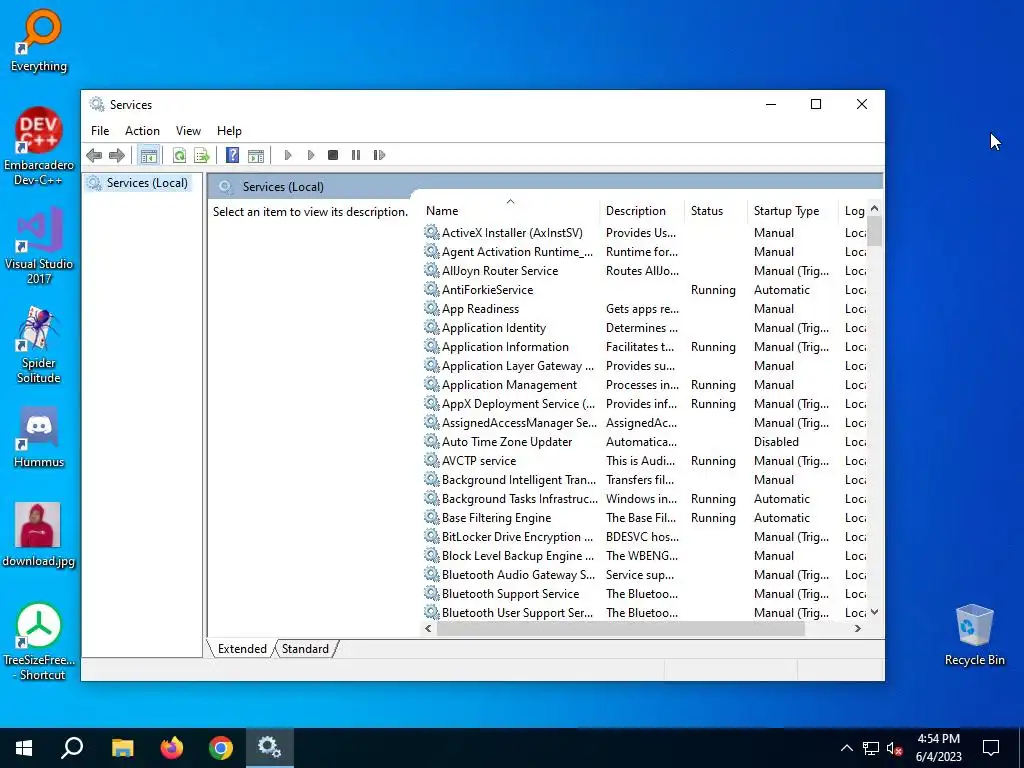Select the Embarcadero Dev-C++ desktop icon
The image size is (1024, 768).
tap(39, 146)
